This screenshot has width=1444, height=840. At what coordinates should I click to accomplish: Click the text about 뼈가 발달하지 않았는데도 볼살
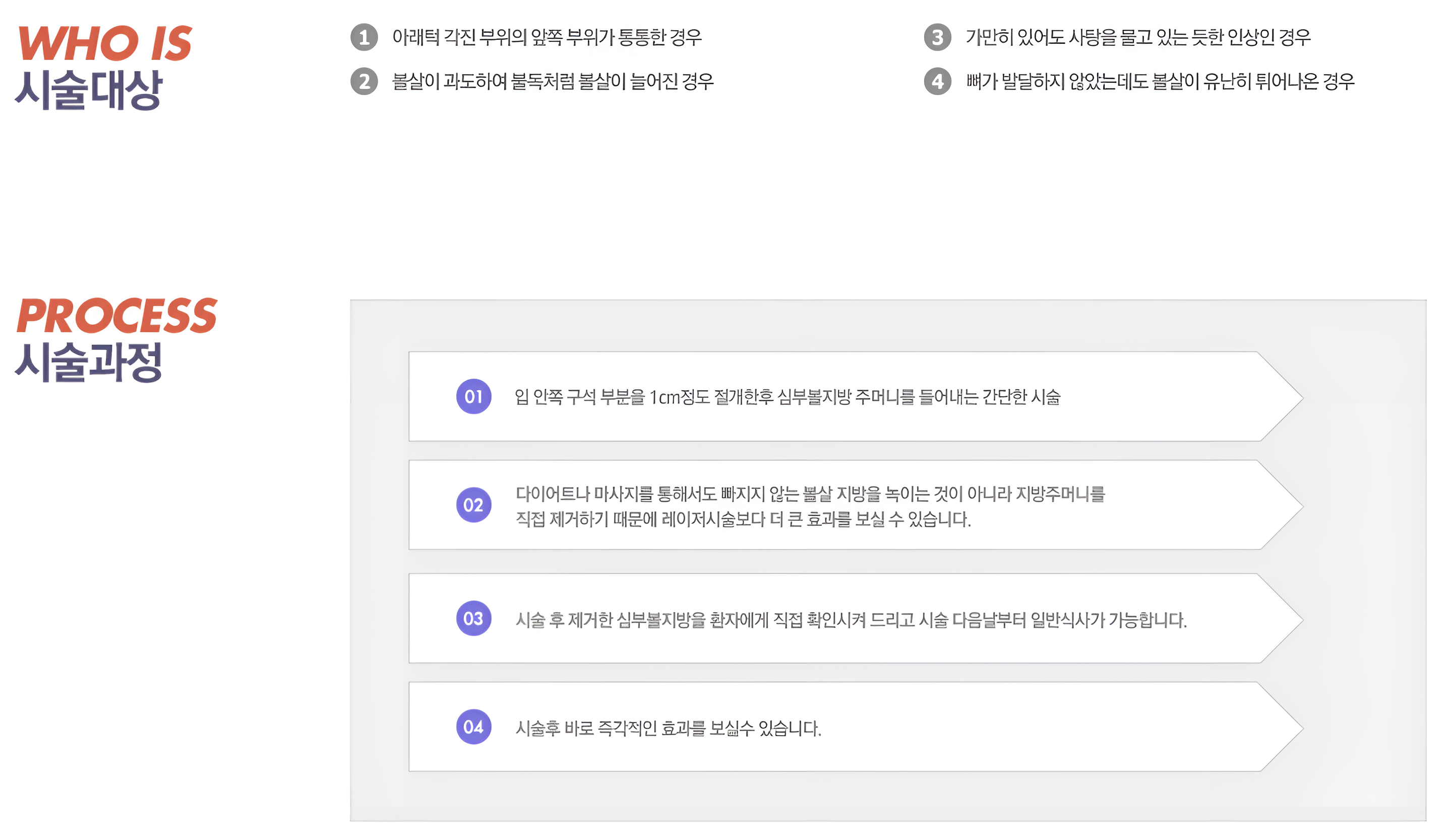pyautogui.click(x=1160, y=81)
